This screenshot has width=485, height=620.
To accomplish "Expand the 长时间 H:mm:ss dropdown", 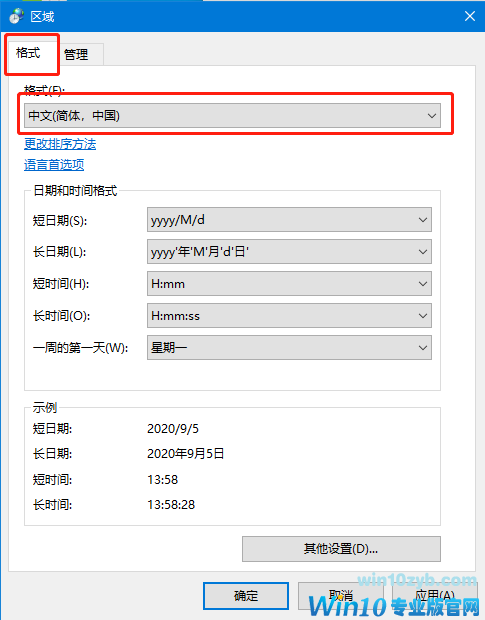I will [289, 316].
